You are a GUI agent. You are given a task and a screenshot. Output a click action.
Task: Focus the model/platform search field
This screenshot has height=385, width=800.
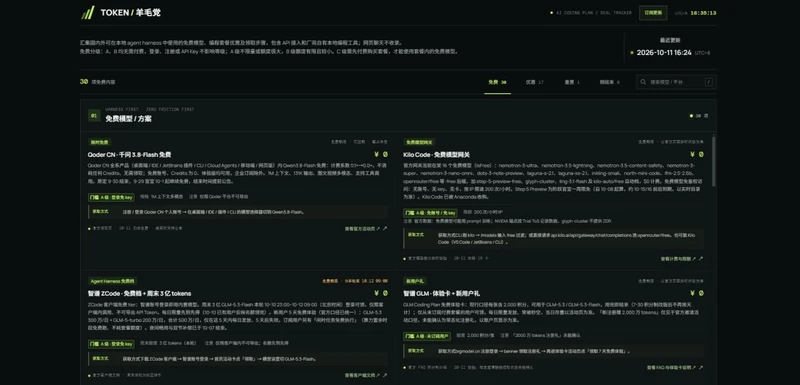point(676,82)
